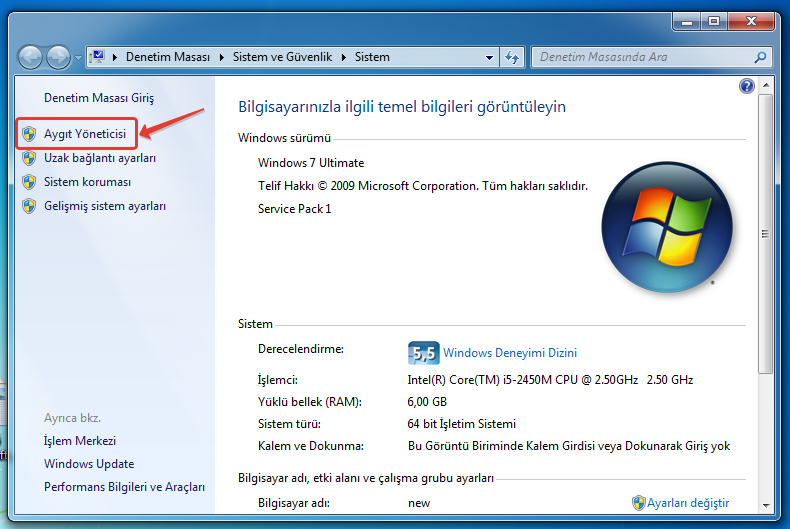The height and width of the screenshot is (529, 790).
Task: Click the Forward navigation arrow button
Action: coord(59,58)
